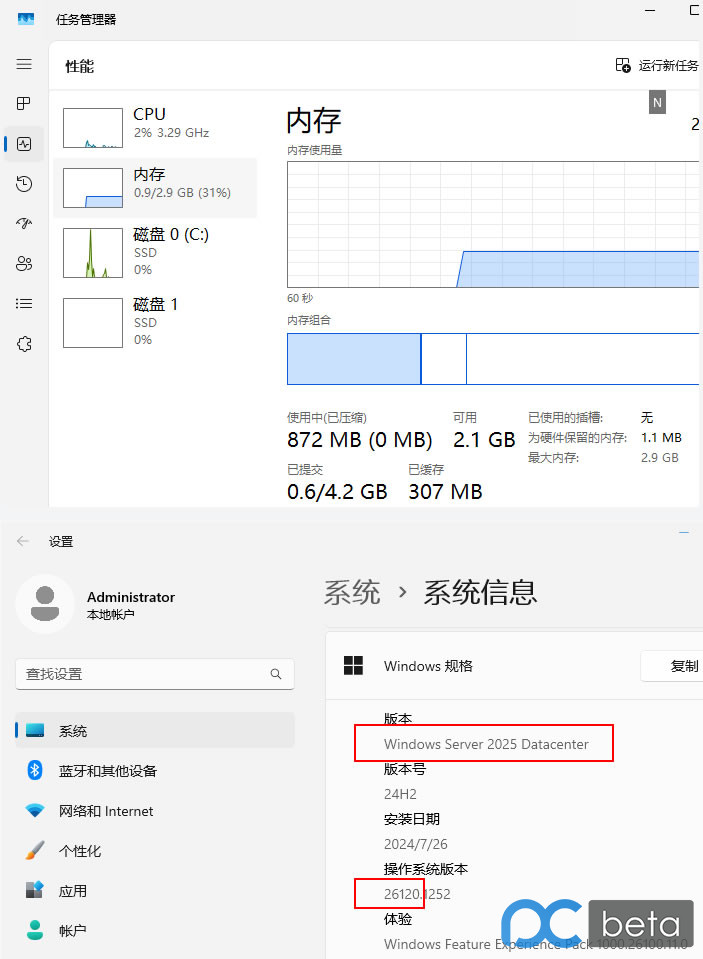Click 'Windows Server 2025 Datacenter' edition text
Viewport: 703px width, 959px height.
[486, 744]
